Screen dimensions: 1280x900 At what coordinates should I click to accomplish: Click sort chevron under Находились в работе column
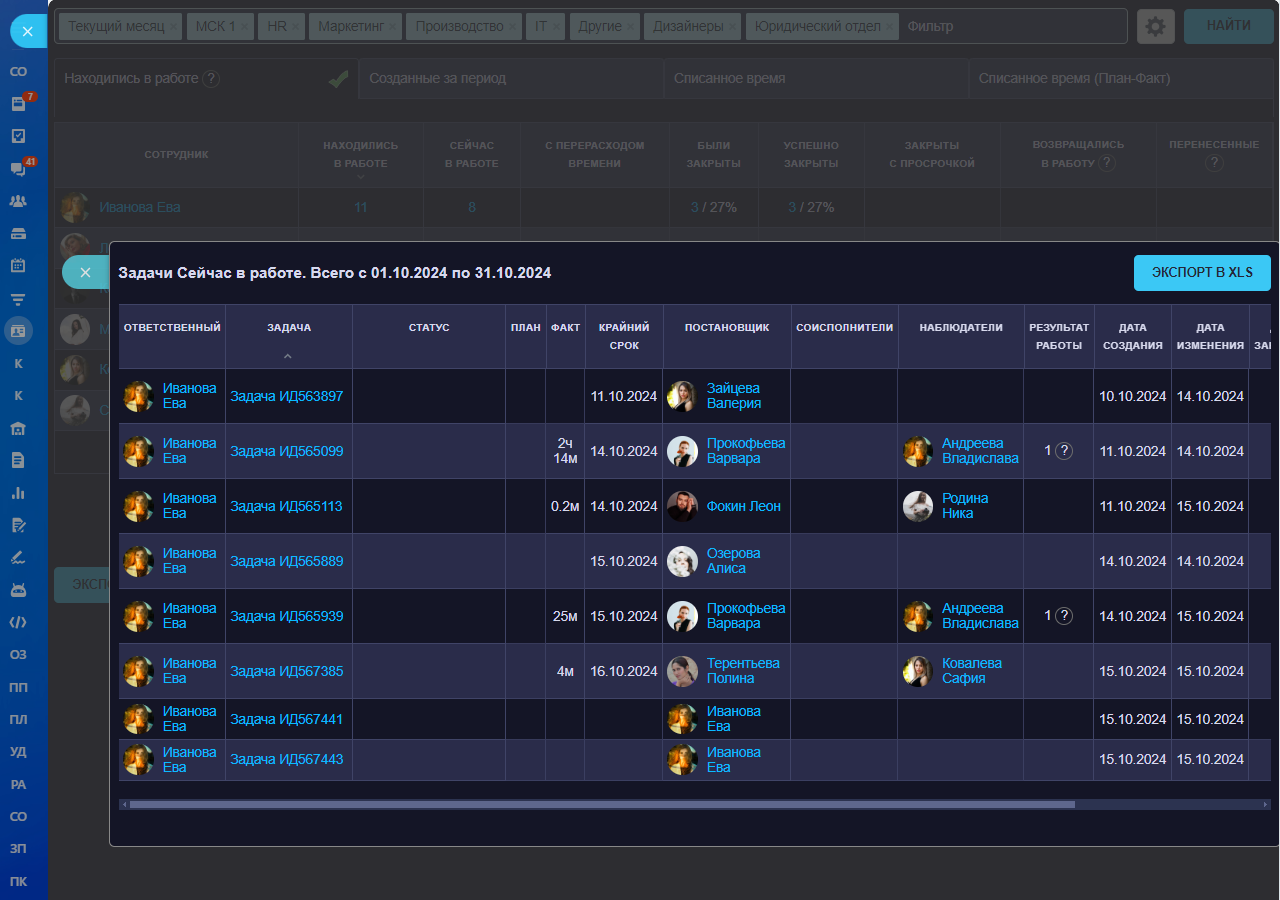point(360,177)
